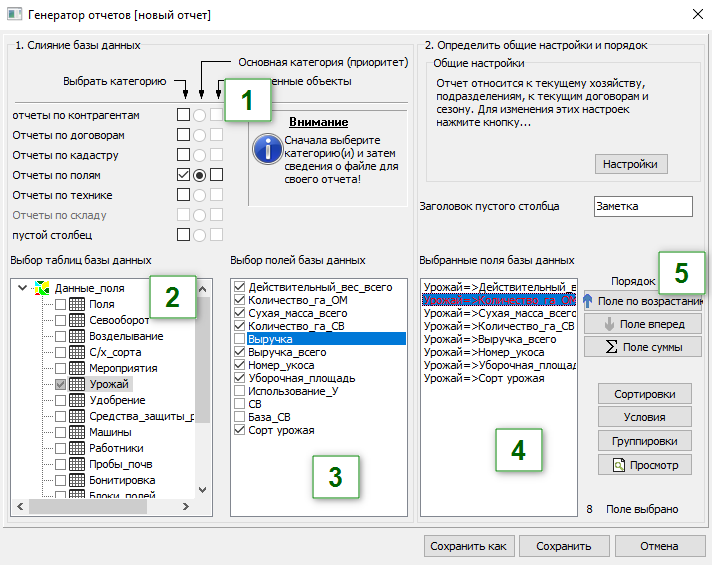
Task: Click the table icon next to Бонитировка
Action: [x=77, y=480]
